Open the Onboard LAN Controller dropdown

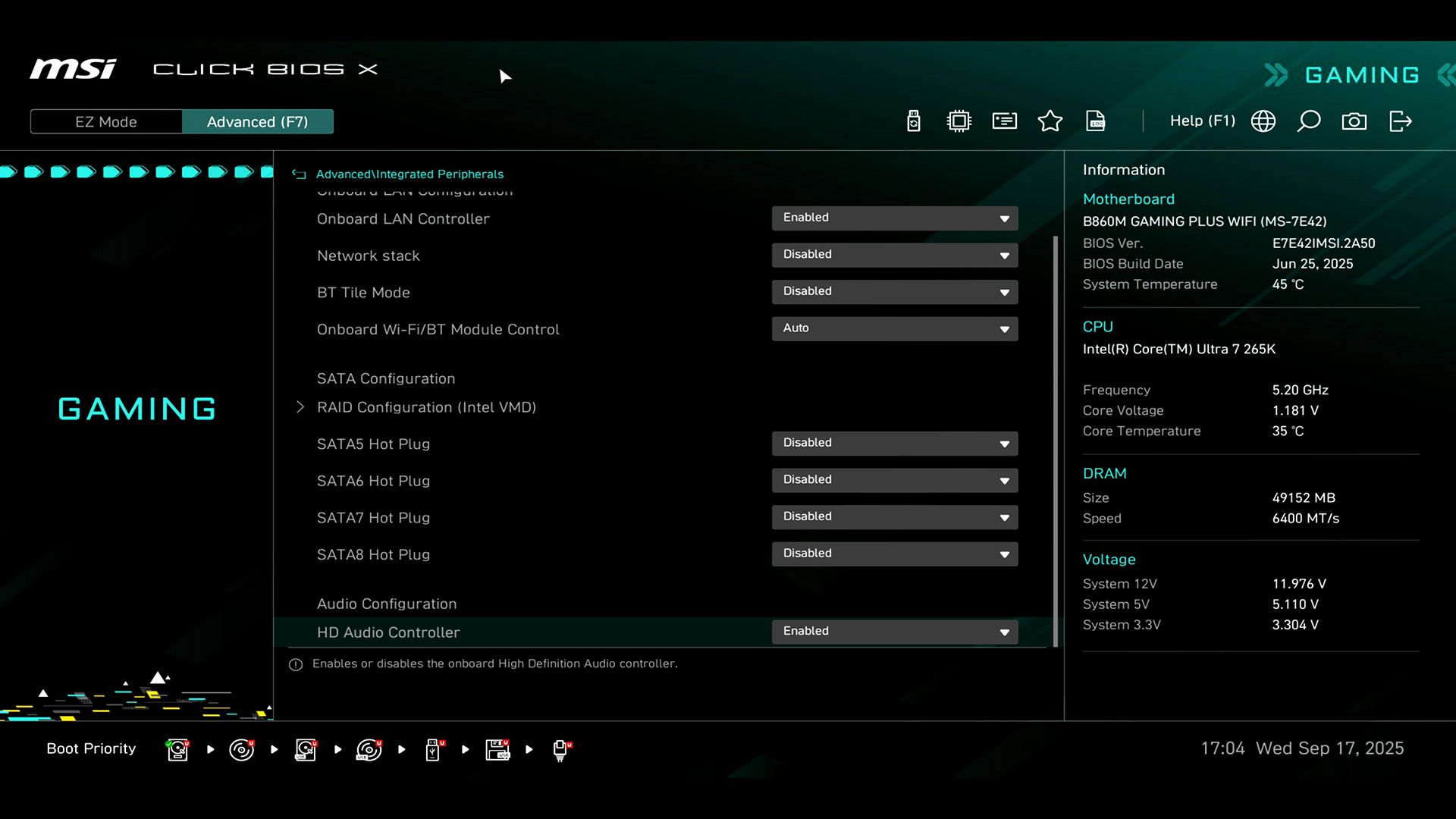[x=895, y=218]
